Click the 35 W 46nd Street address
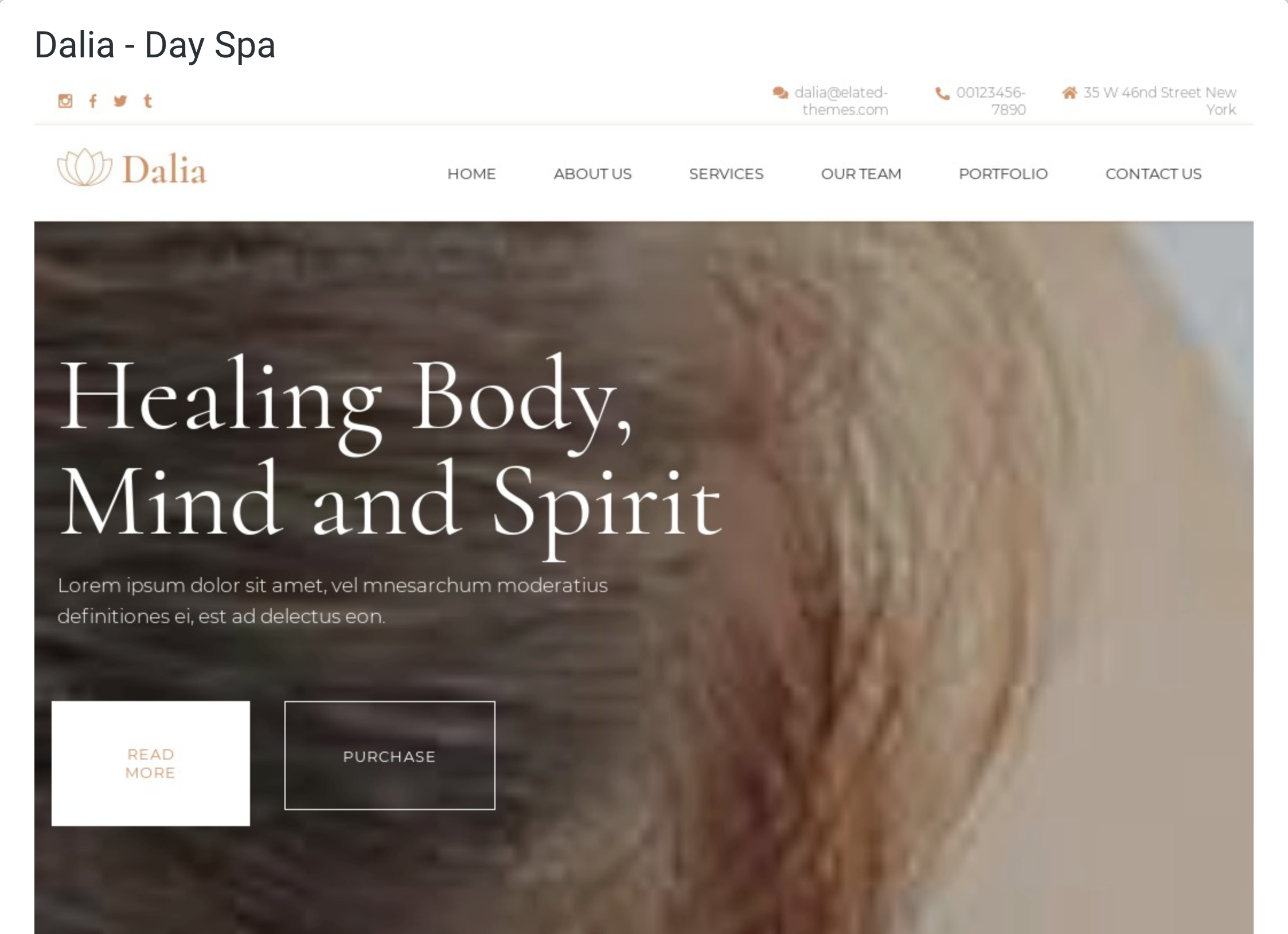The image size is (1288, 934). [1160, 101]
